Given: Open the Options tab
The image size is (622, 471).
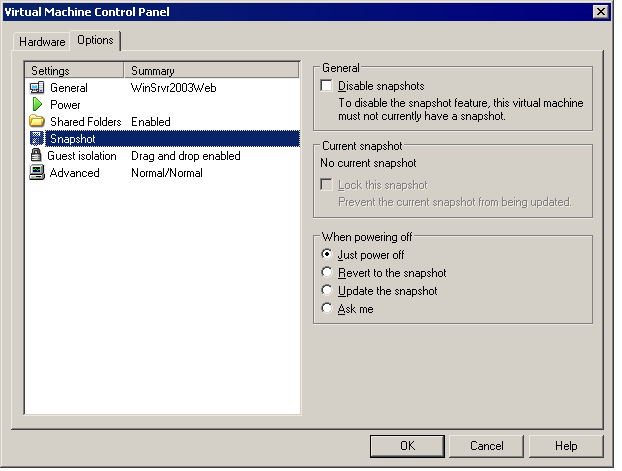Looking at the screenshot, I should coord(95,41).
